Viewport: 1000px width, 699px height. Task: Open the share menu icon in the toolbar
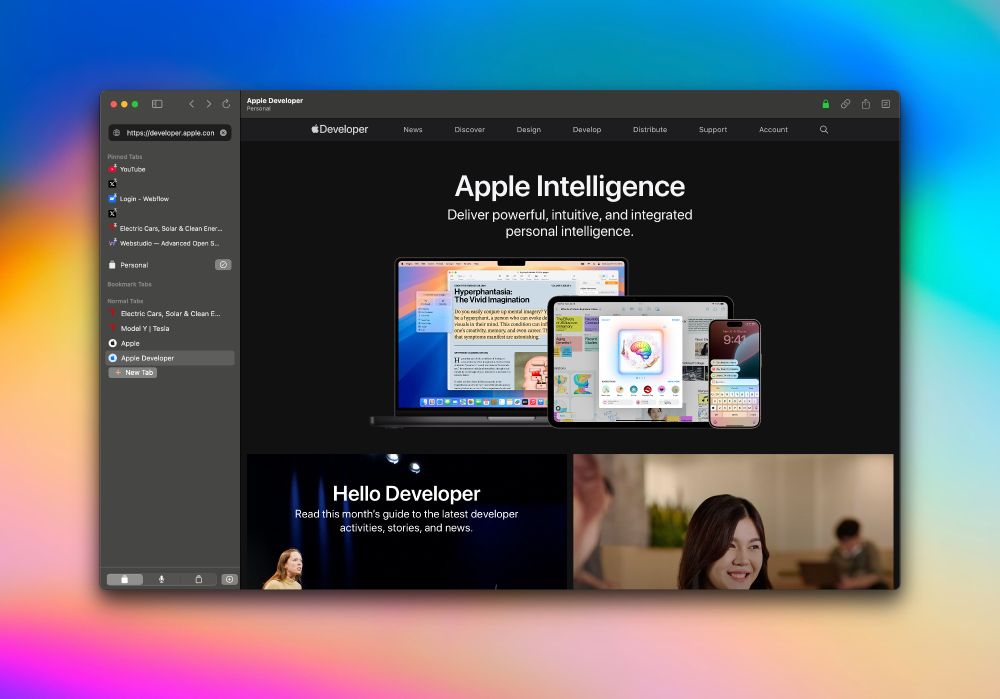point(865,104)
